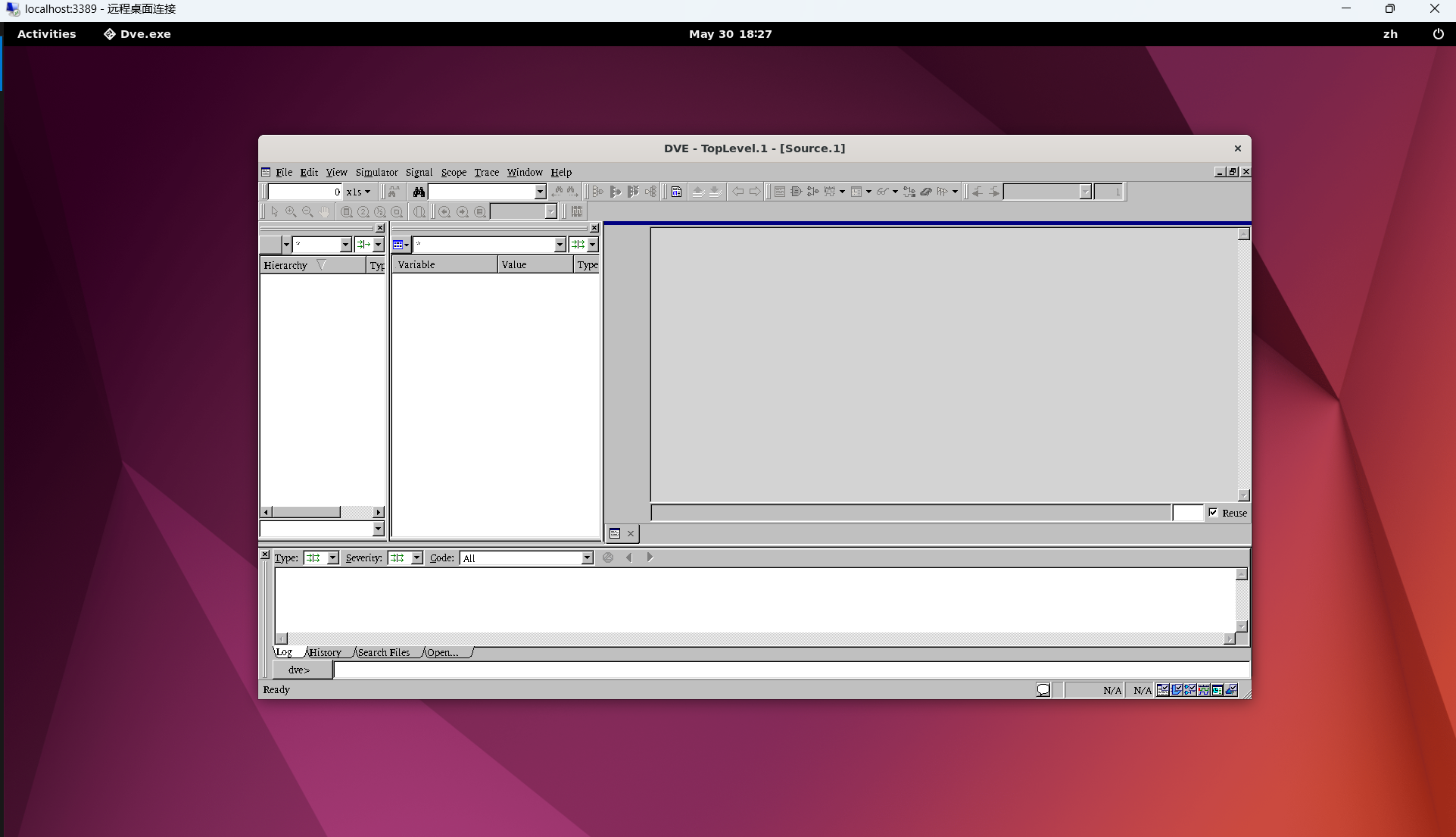Click the source tab icon below the editor

pyautogui.click(x=615, y=534)
